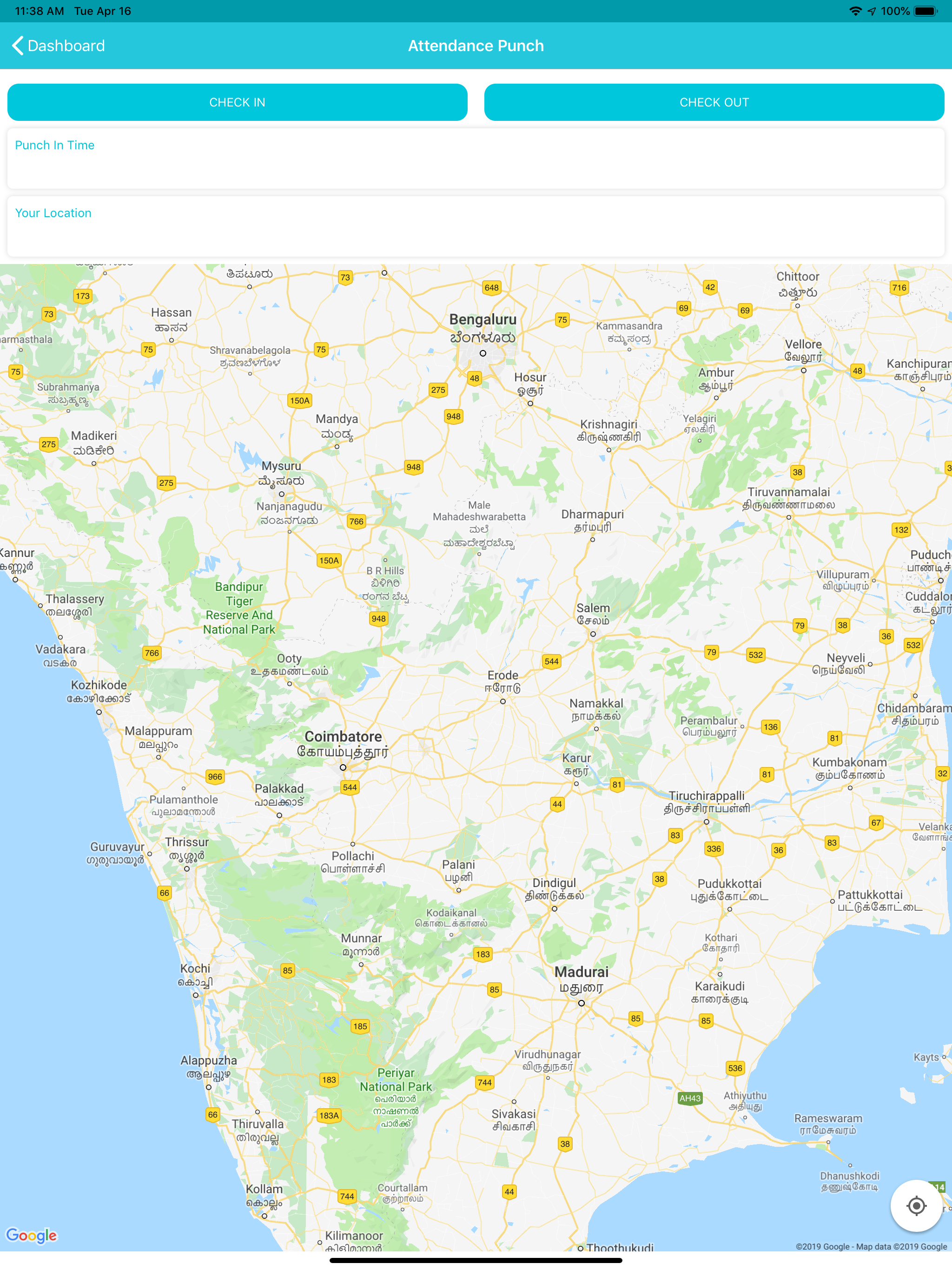Viewport: 952px width, 1270px height.
Task: Tap the Bandipur Tiger Reserve label
Action: 239,608
